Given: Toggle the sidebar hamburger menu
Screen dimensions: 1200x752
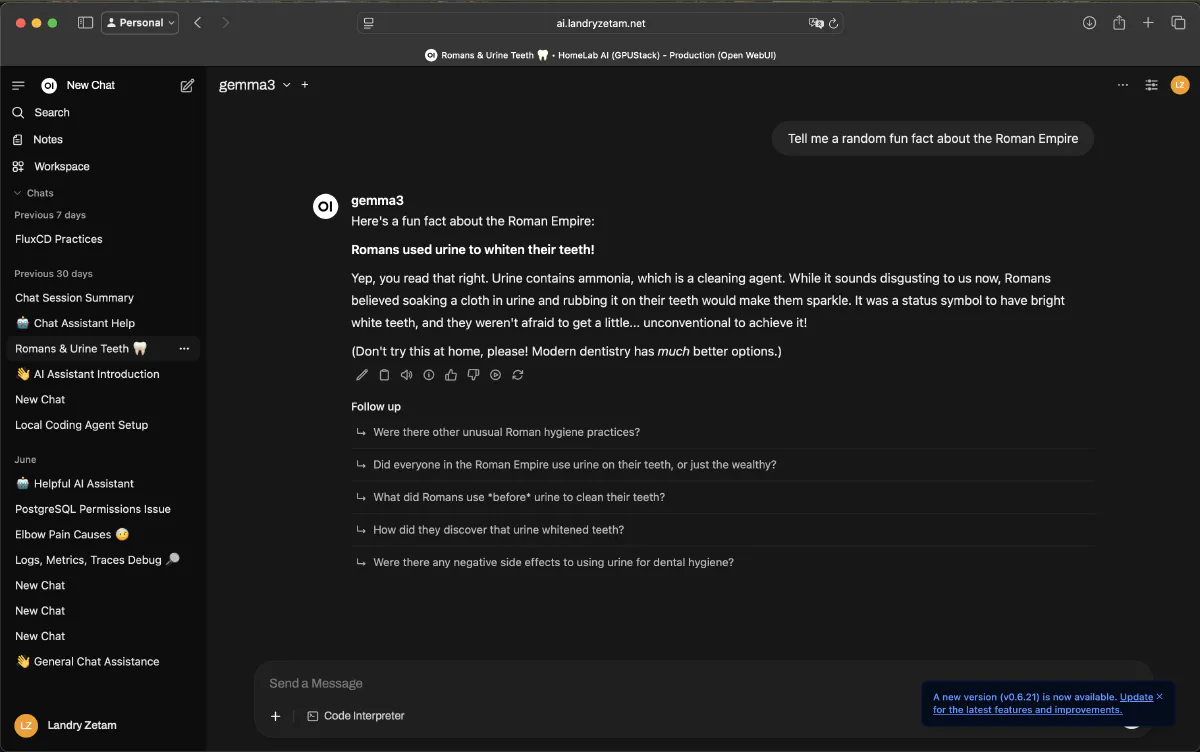Looking at the screenshot, I should pos(18,86).
